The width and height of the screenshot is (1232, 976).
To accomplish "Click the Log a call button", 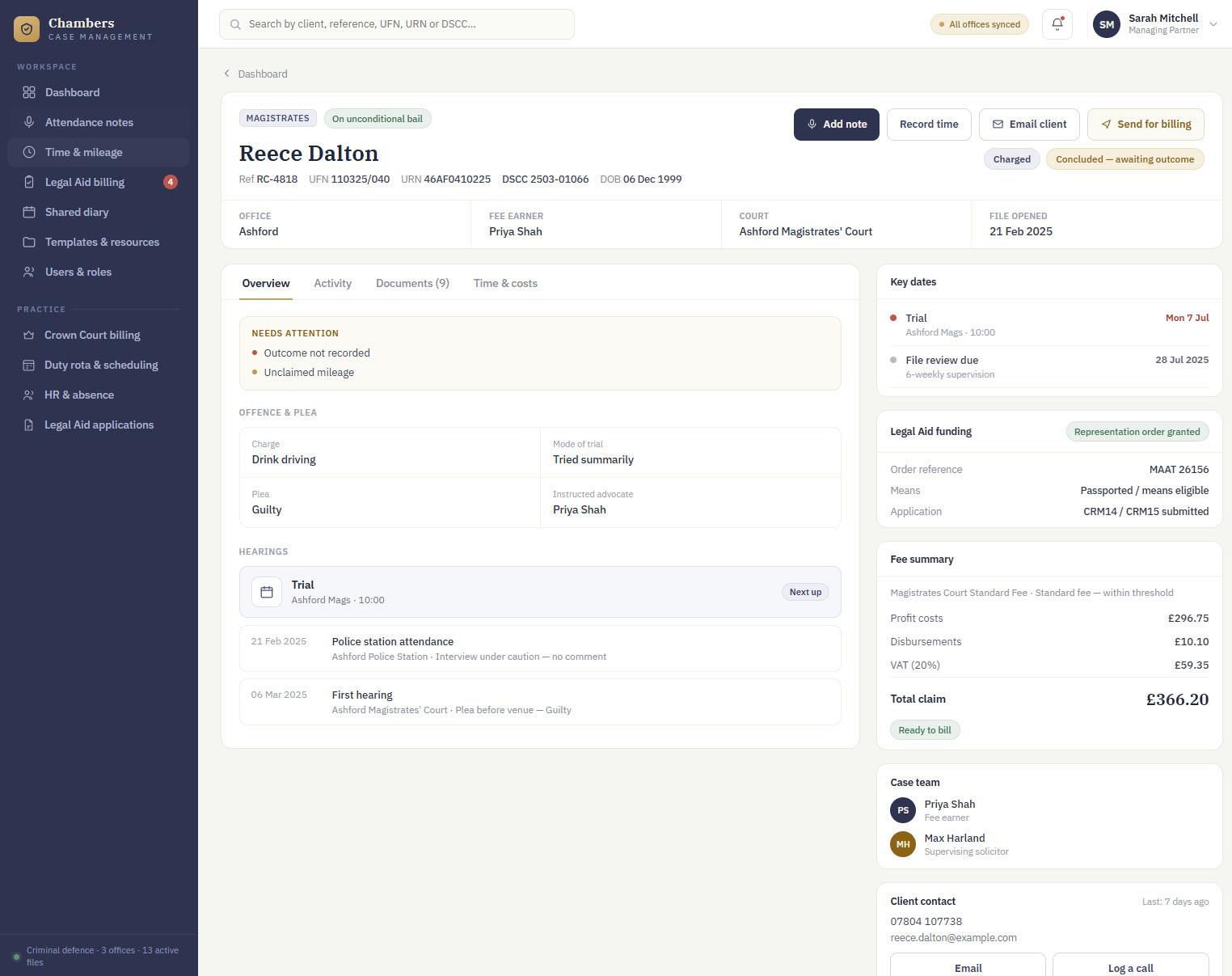I will [x=1131, y=966].
